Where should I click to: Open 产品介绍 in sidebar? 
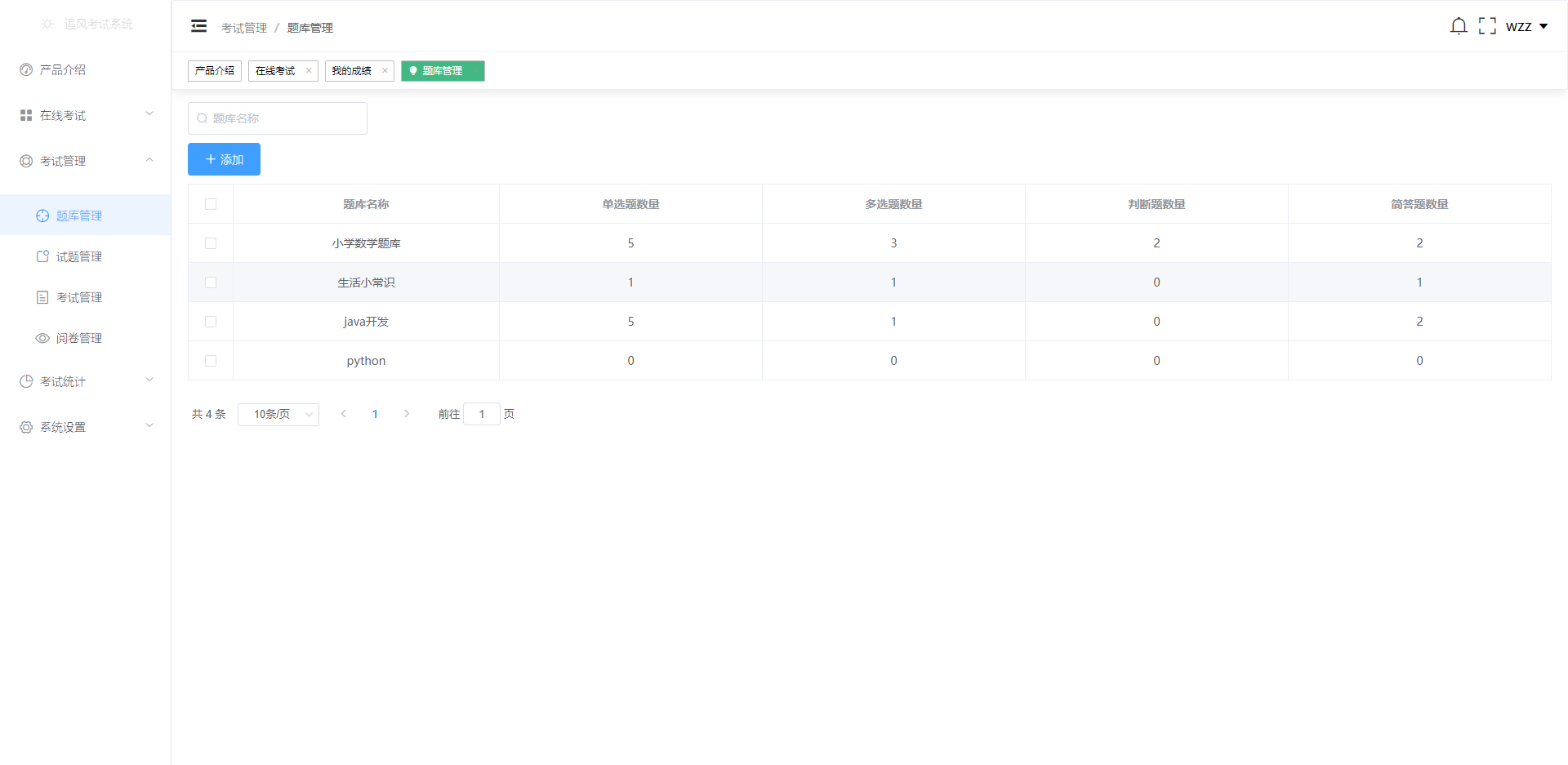pyautogui.click(x=86, y=70)
